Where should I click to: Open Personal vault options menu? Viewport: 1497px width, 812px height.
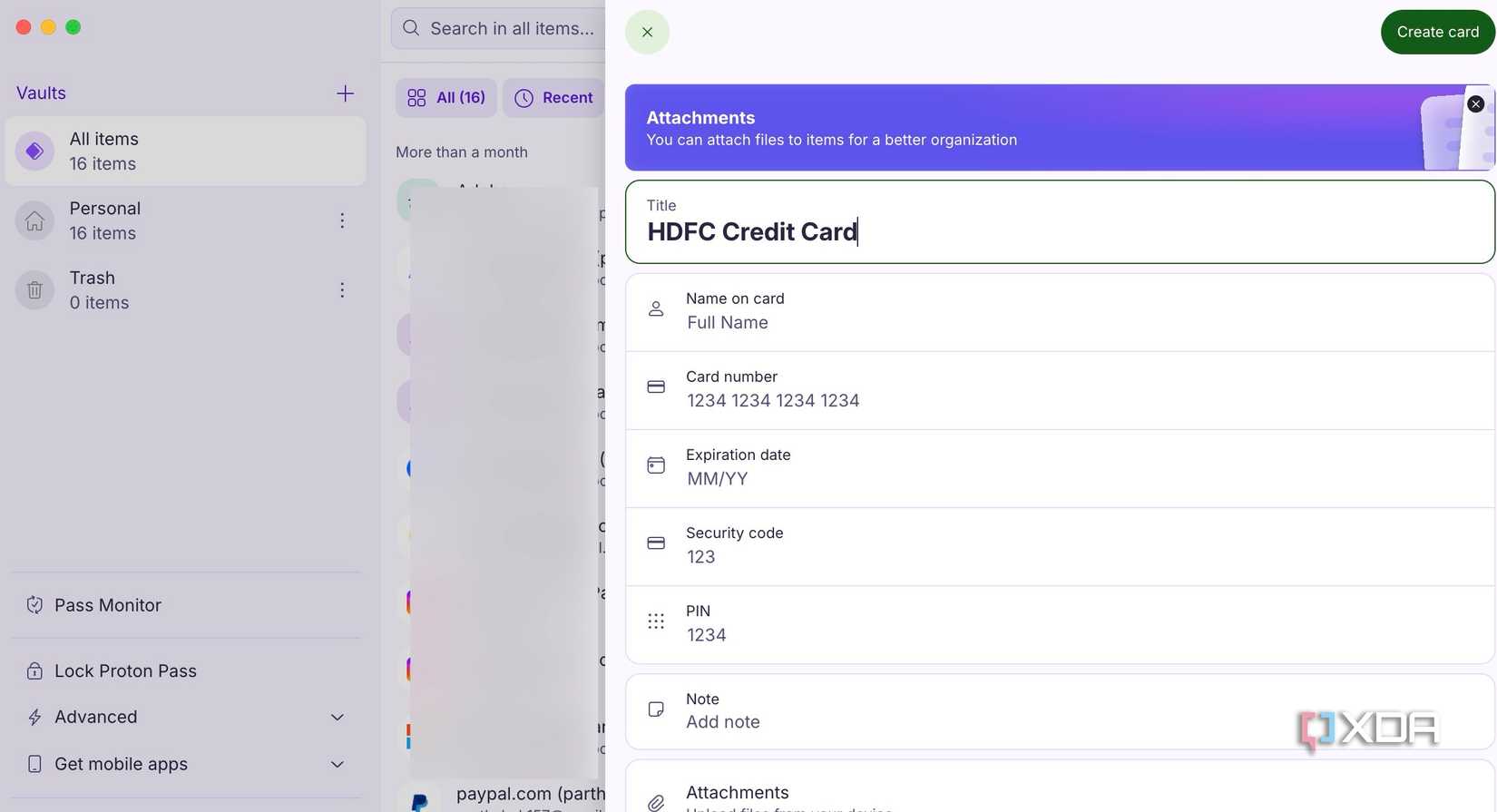pyautogui.click(x=342, y=220)
